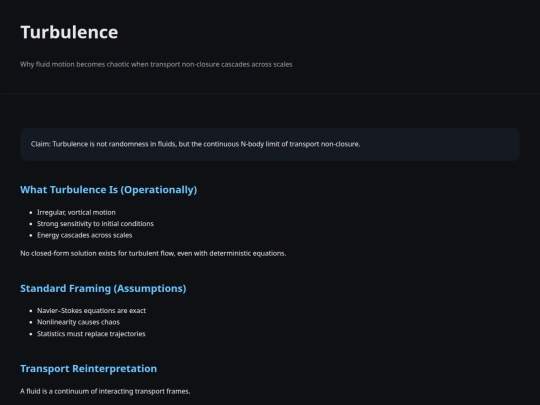
Task: Click the 'No closed-form solution exists' sentence
Action: (x=153, y=253)
